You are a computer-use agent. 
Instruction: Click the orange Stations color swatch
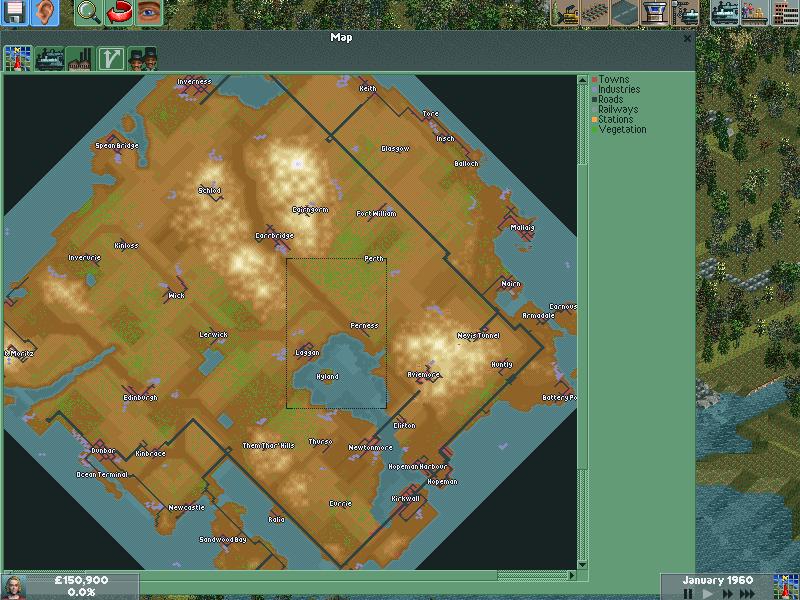594,119
